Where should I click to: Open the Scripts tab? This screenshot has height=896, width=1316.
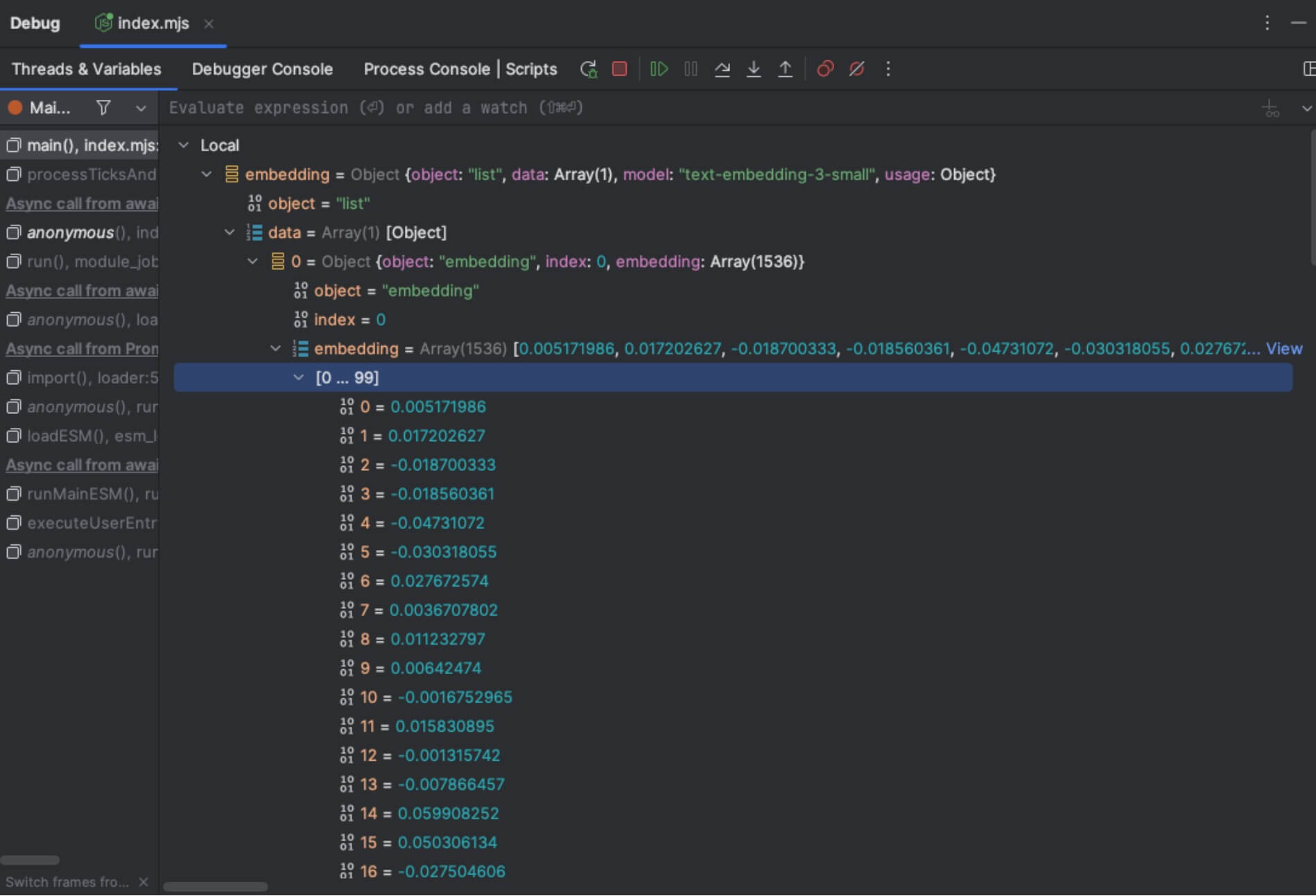pos(531,69)
